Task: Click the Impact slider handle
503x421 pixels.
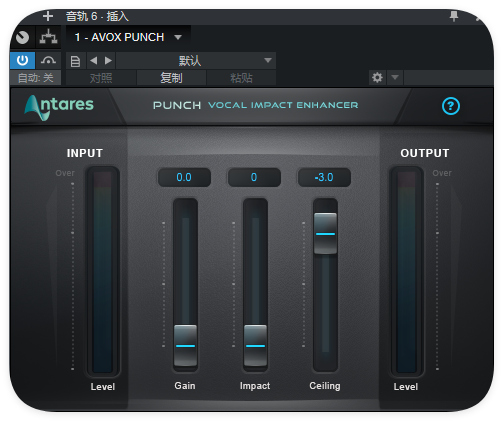Action: (255, 346)
